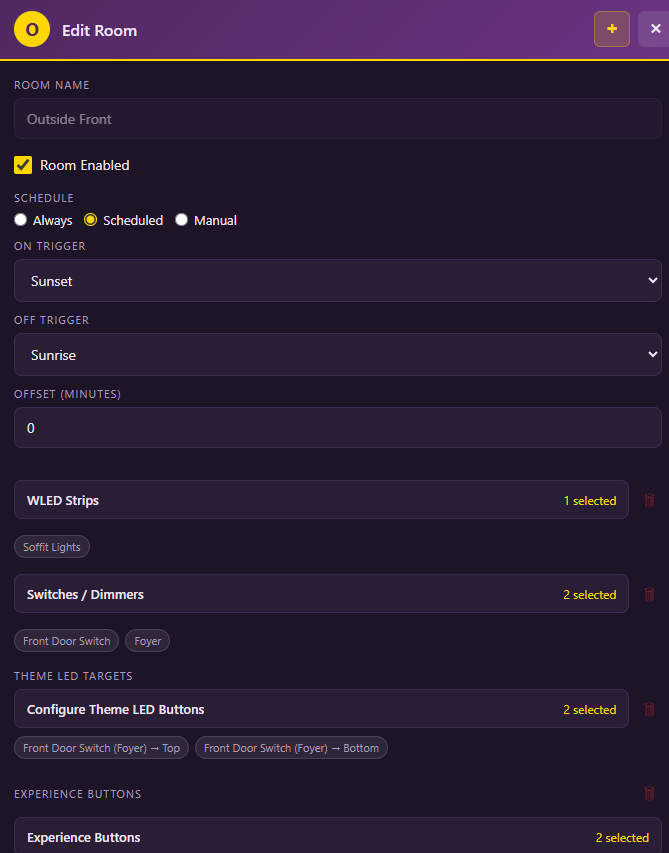Click the Front Door Switch chip
The image size is (669, 853).
coord(66,641)
